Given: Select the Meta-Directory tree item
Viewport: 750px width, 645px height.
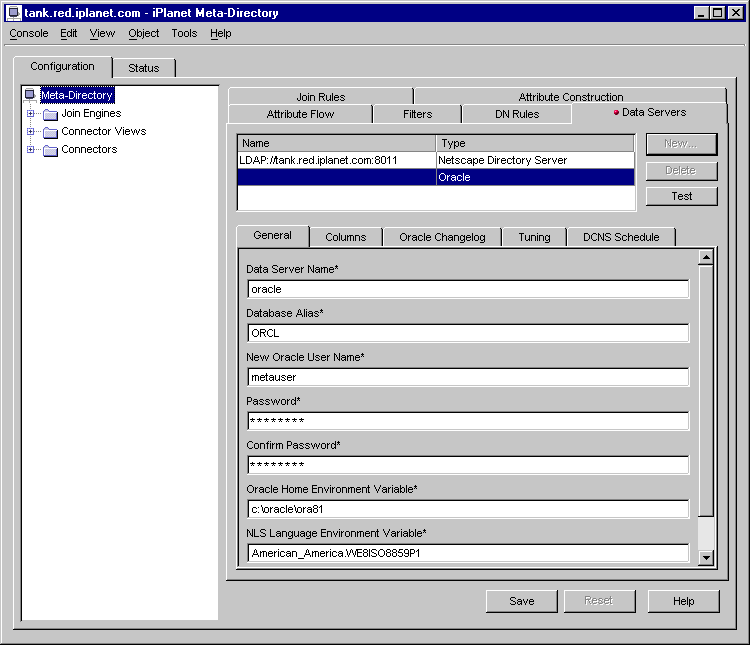Looking at the screenshot, I should point(77,95).
